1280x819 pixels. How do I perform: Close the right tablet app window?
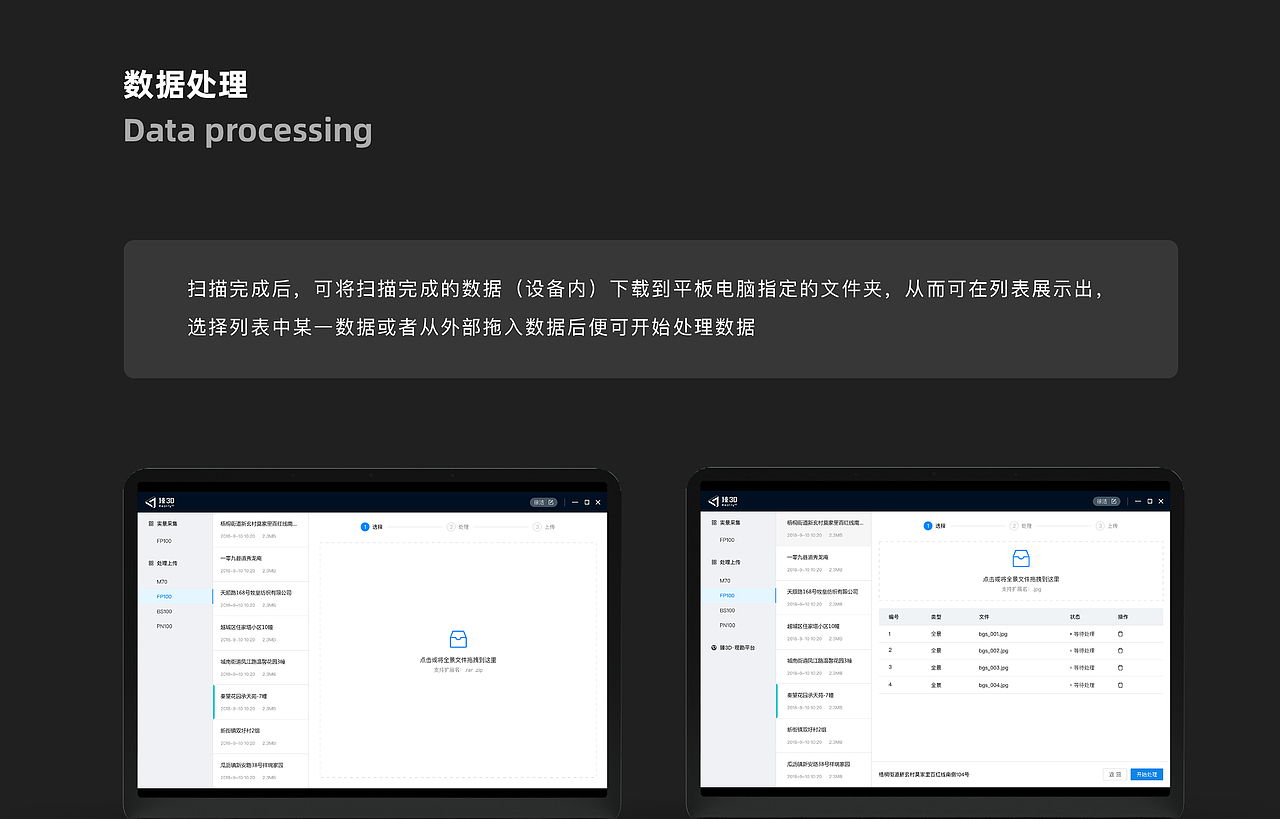click(x=1161, y=501)
